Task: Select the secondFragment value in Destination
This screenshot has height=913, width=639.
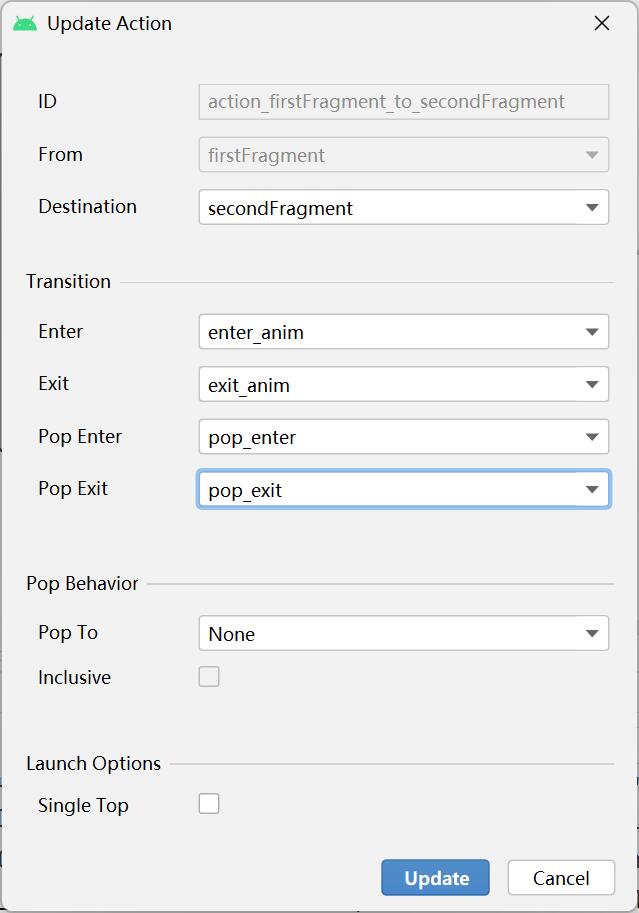Action: [x=280, y=208]
